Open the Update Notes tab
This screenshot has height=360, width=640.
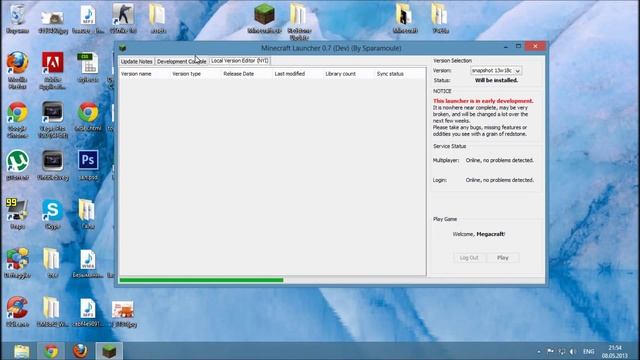(x=136, y=61)
